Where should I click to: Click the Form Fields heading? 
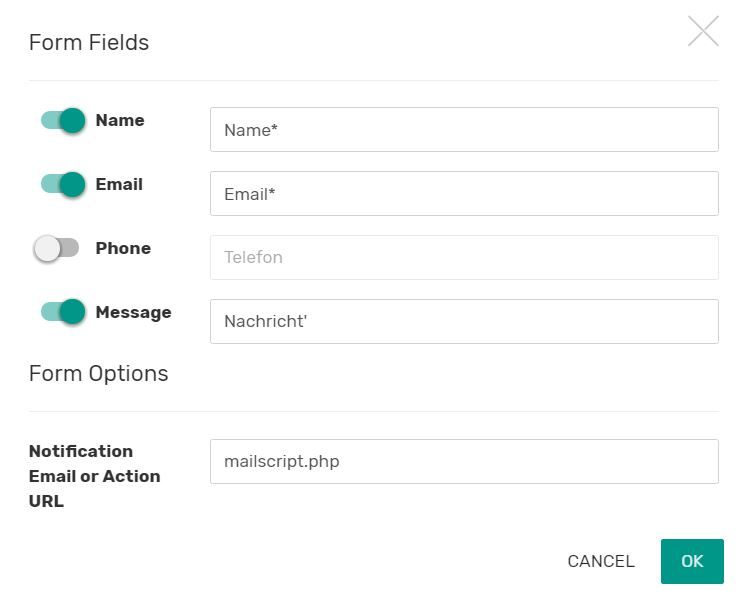pos(89,42)
